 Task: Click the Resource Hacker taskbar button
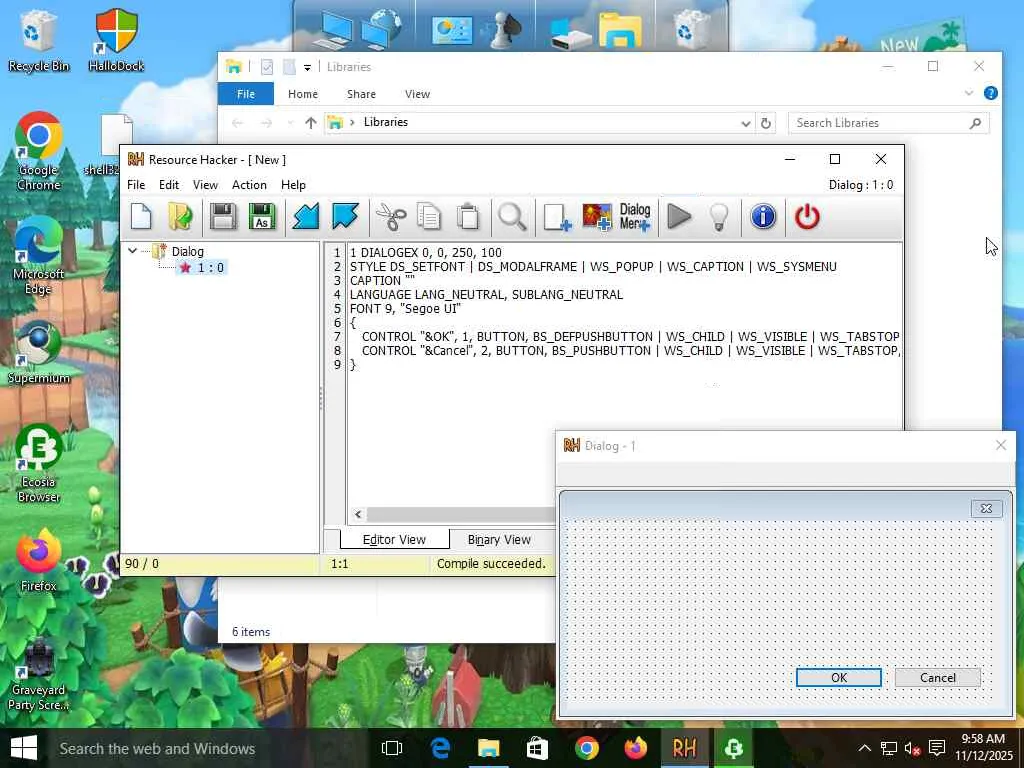[684, 748]
